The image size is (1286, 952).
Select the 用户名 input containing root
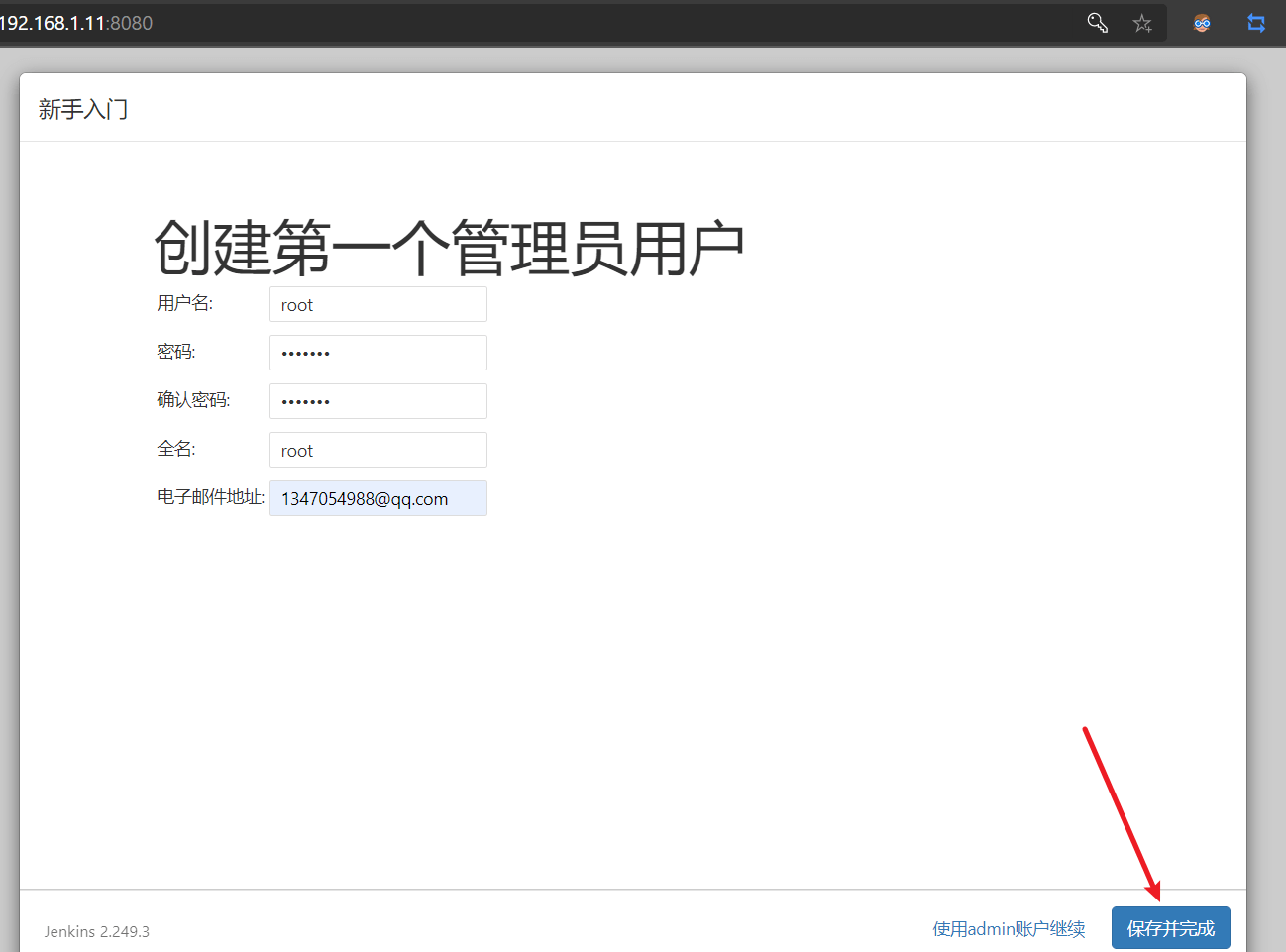click(x=377, y=304)
